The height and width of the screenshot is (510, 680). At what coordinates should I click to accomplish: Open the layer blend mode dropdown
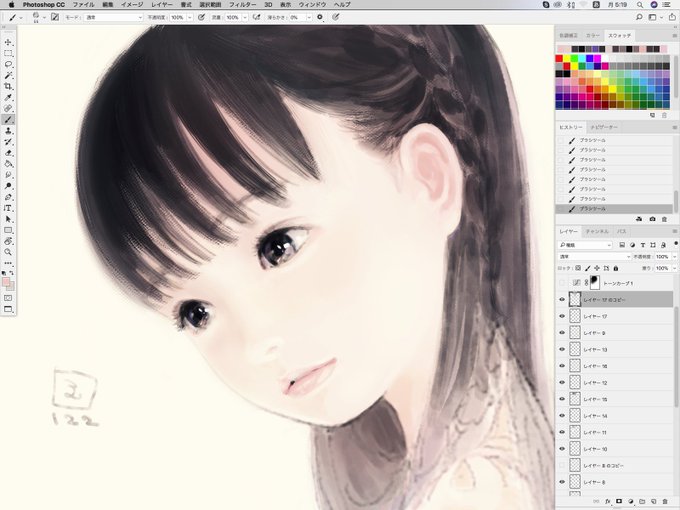pos(594,257)
